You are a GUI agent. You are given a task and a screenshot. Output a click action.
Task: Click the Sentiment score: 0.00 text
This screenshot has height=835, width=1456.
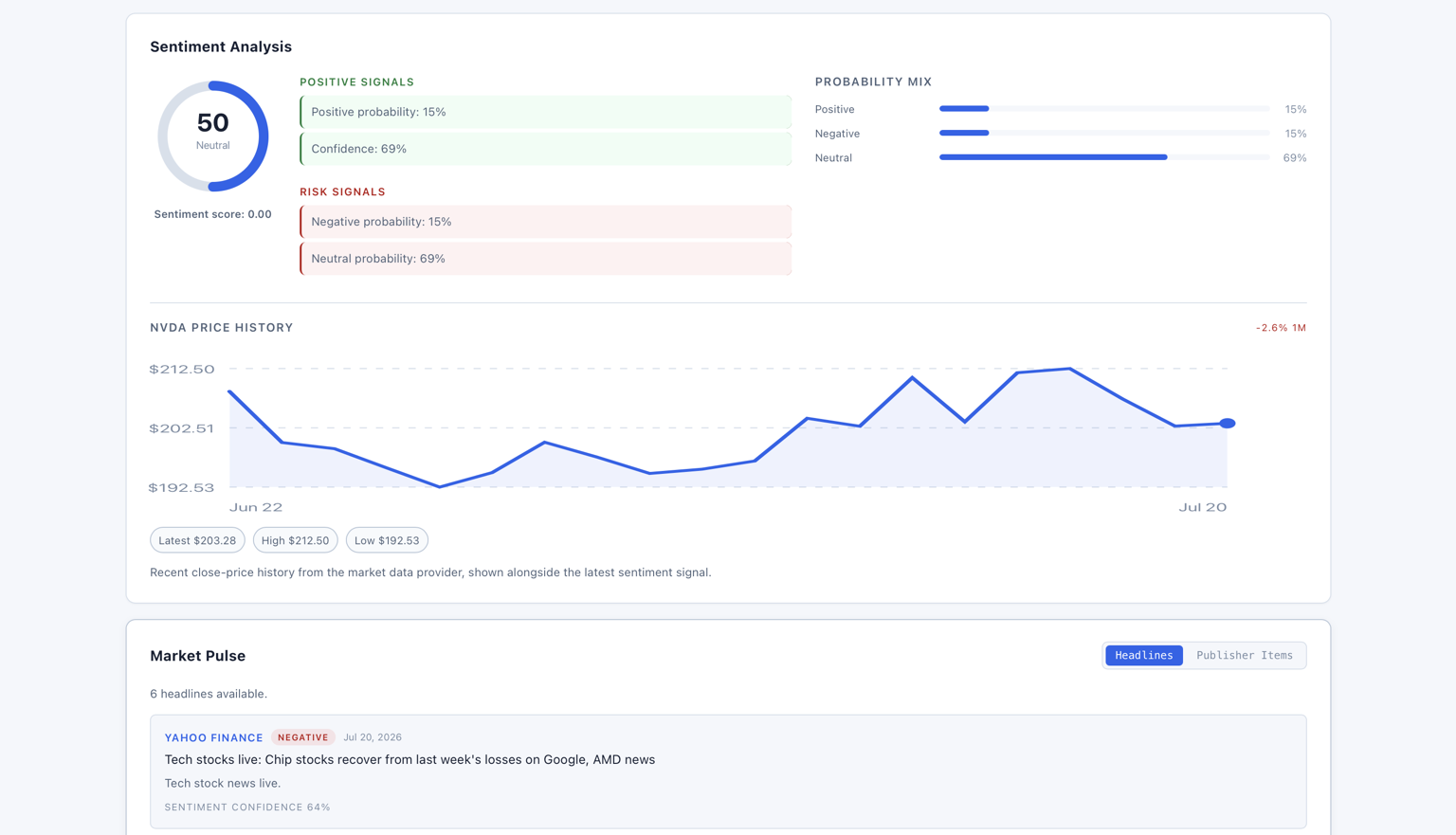[x=212, y=214]
